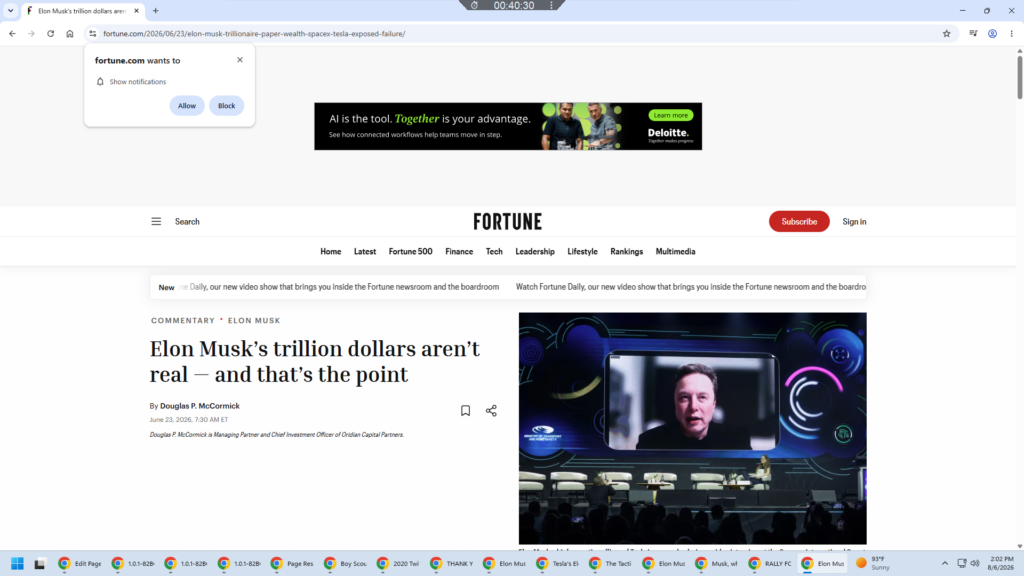Sign in to Fortune
The image size is (1024, 576).
(854, 221)
